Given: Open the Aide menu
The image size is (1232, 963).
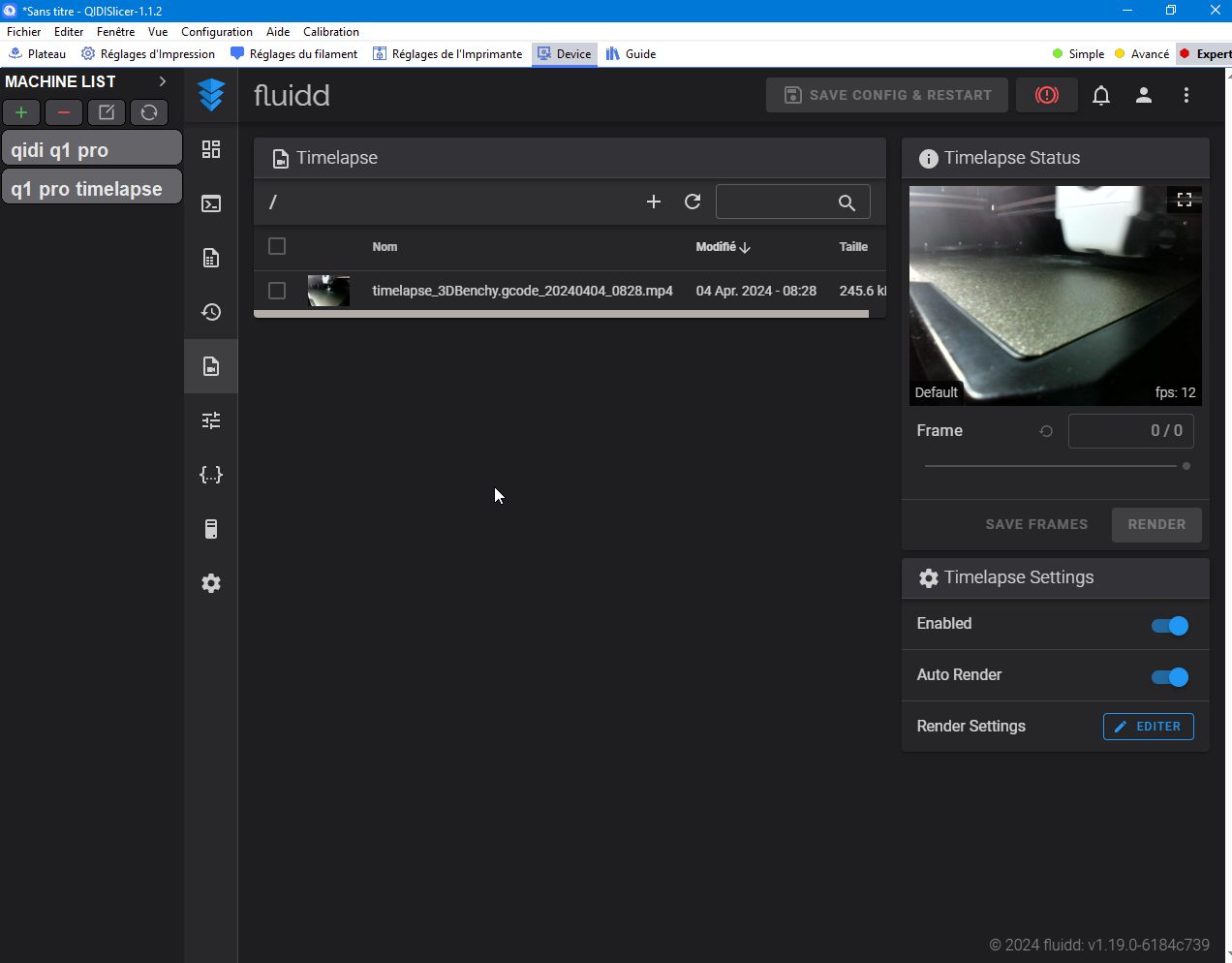Looking at the screenshot, I should pos(278,32).
